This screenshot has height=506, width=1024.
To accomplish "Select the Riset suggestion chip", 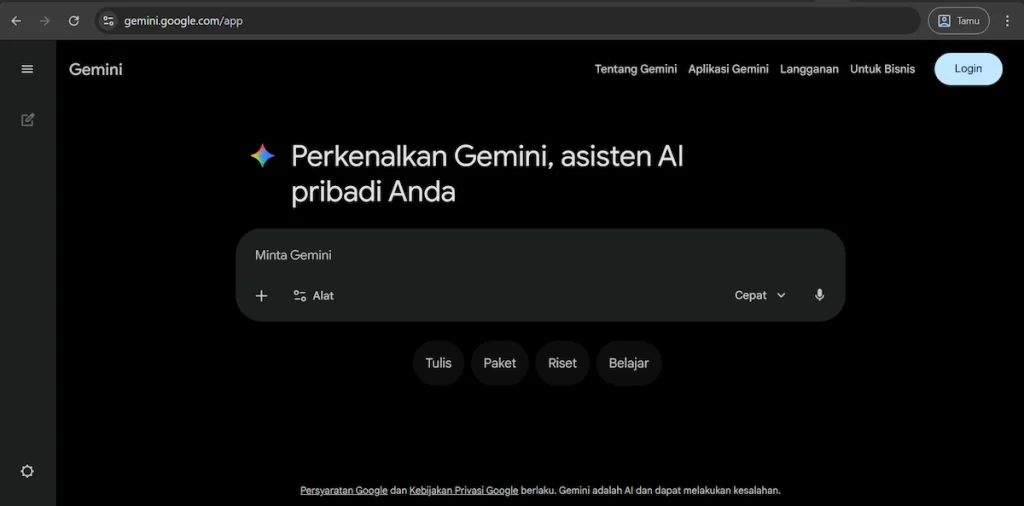I will pos(562,363).
